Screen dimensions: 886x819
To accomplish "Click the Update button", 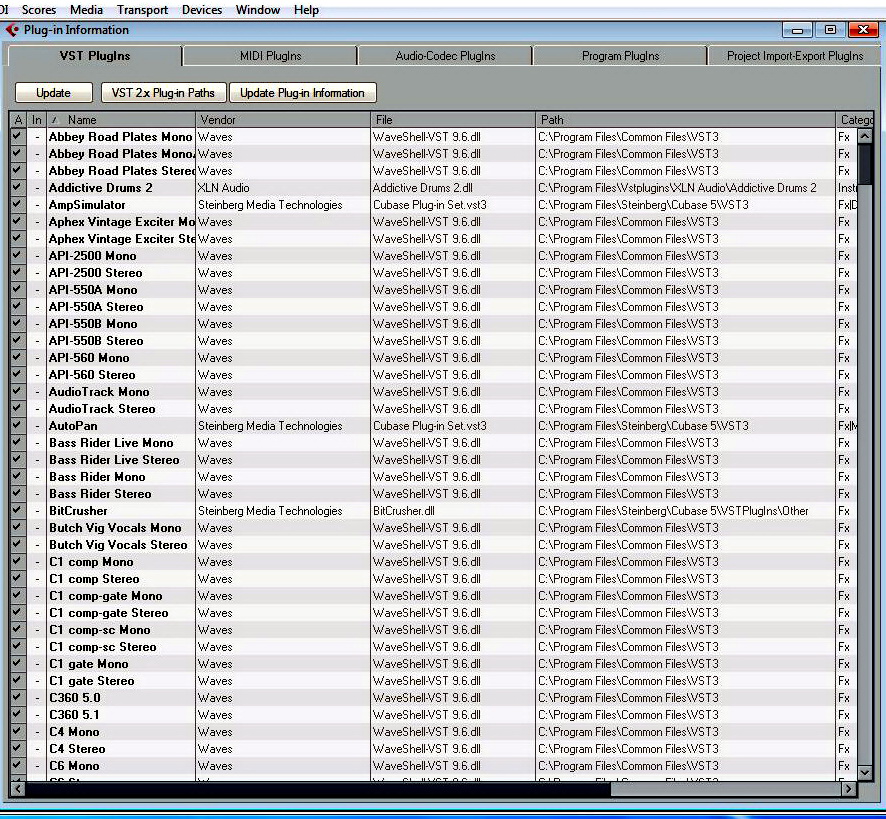I will [x=54, y=93].
